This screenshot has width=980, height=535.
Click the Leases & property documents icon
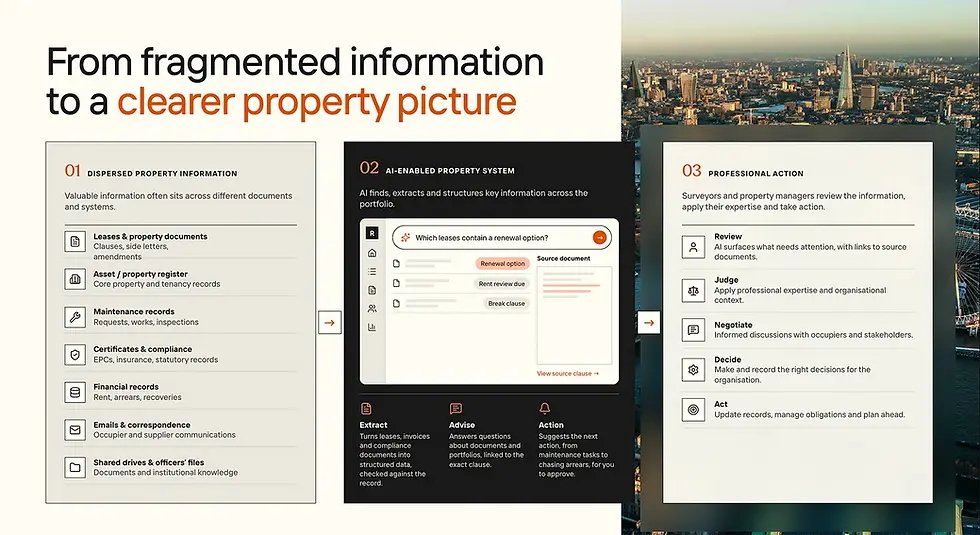click(75, 242)
